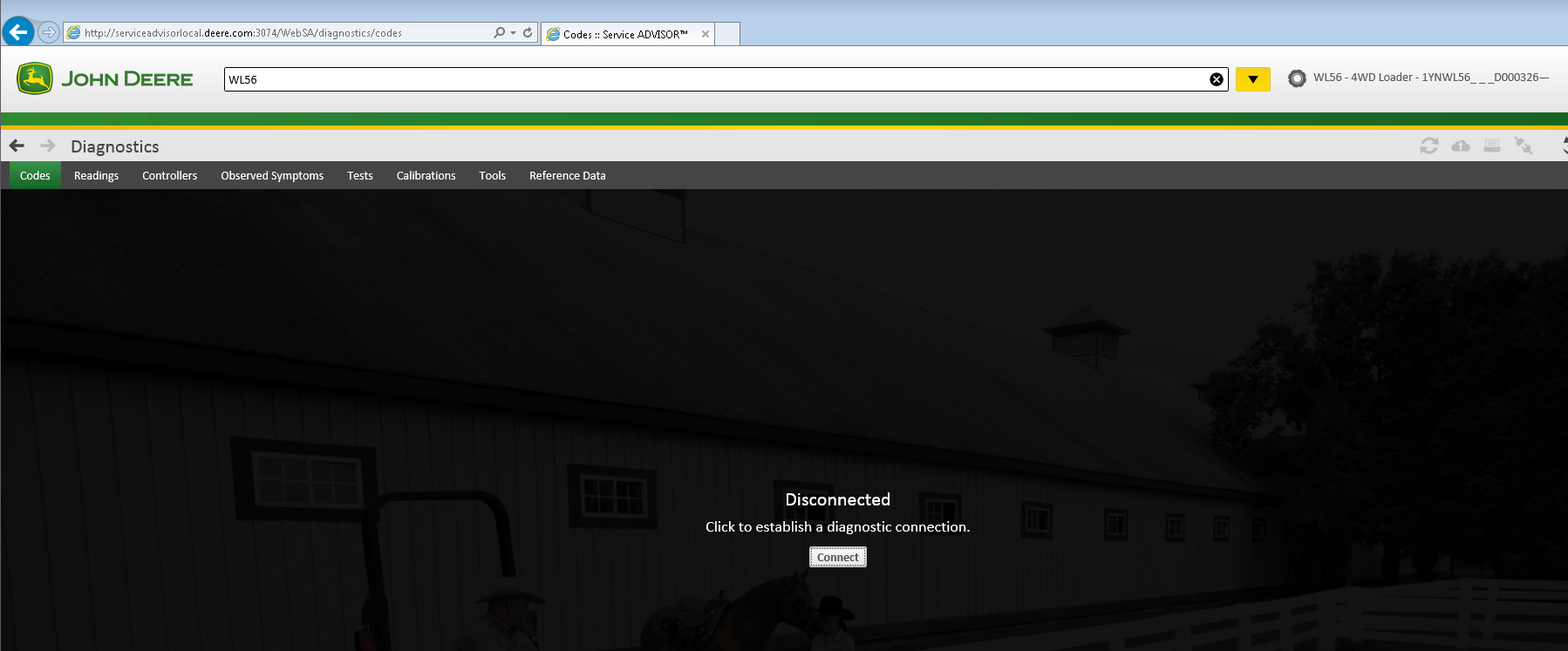The image size is (1568, 651).
Task: Click the machine tire icon
Action: [1297, 78]
